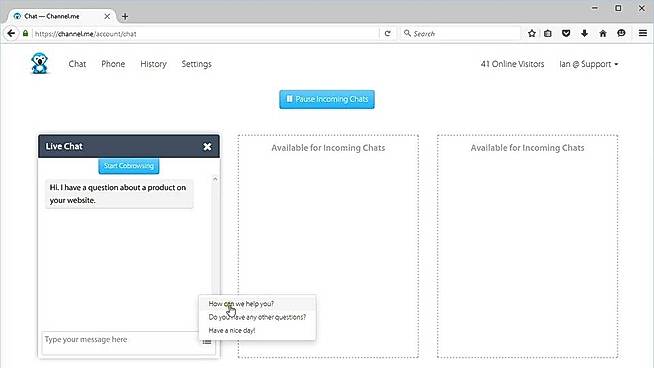Close the Chat — Channel.me tab
Image resolution: width=654 pixels, height=368 pixels.
pos(107,16)
